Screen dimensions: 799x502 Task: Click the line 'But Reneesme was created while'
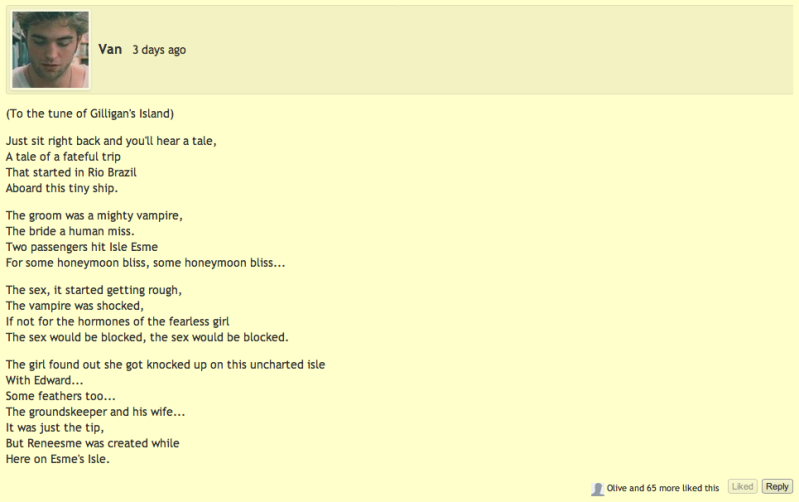point(93,443)
